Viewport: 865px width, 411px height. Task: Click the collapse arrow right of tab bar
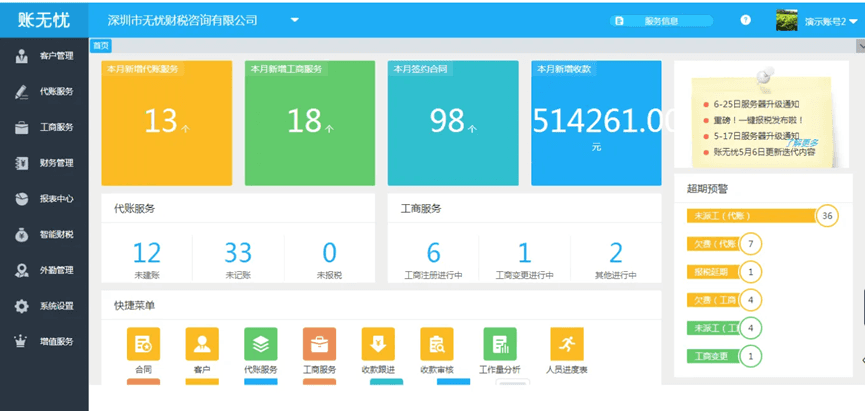coord(860,46)
